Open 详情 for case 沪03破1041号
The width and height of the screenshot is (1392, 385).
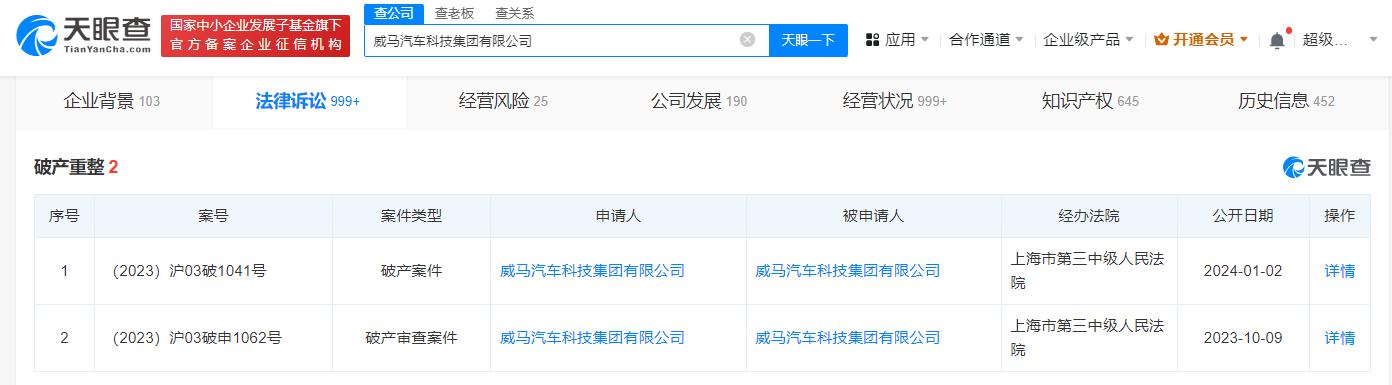1340,271
